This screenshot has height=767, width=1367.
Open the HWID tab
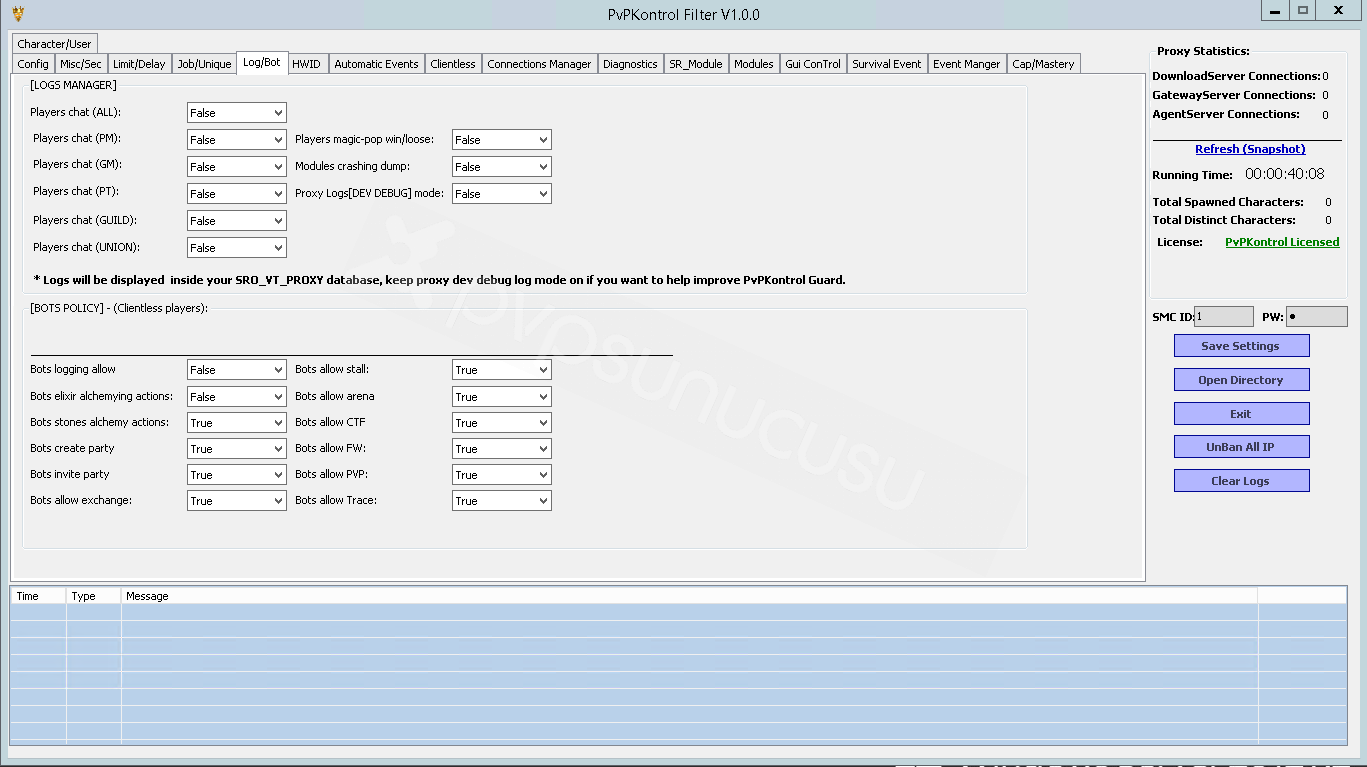[307, 64]
